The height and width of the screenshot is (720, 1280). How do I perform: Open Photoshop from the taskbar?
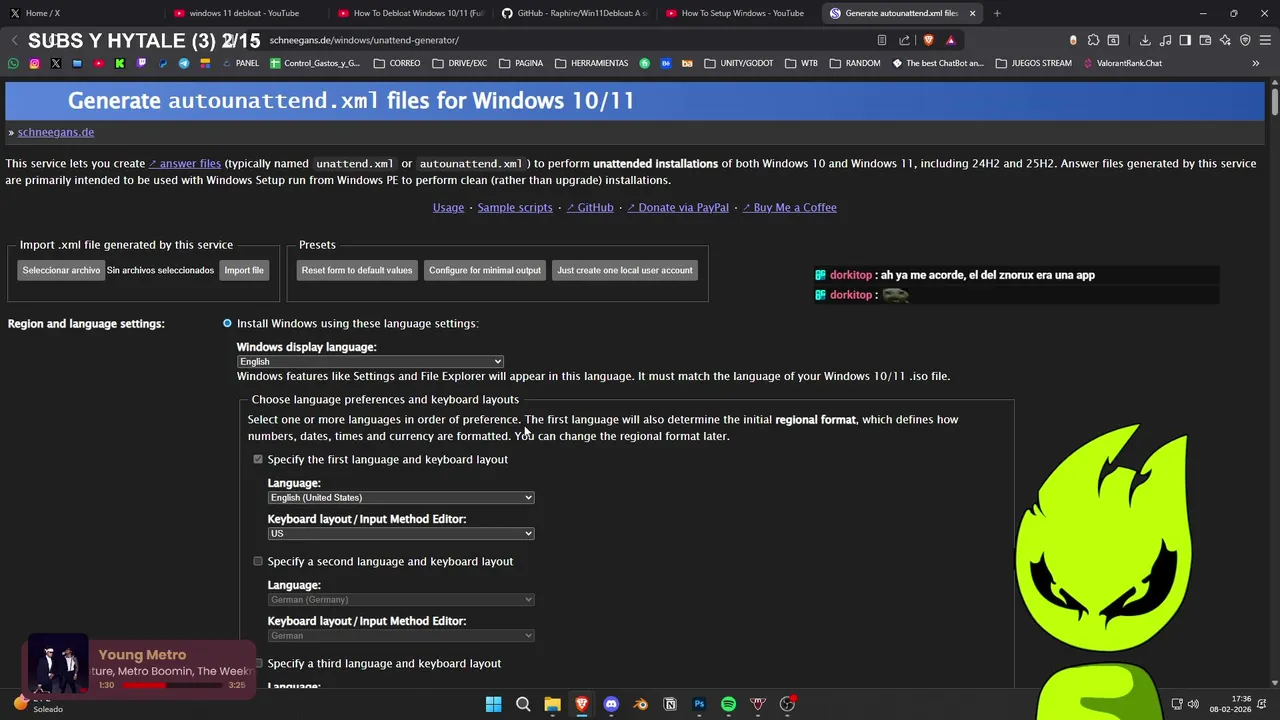[699, 704]
